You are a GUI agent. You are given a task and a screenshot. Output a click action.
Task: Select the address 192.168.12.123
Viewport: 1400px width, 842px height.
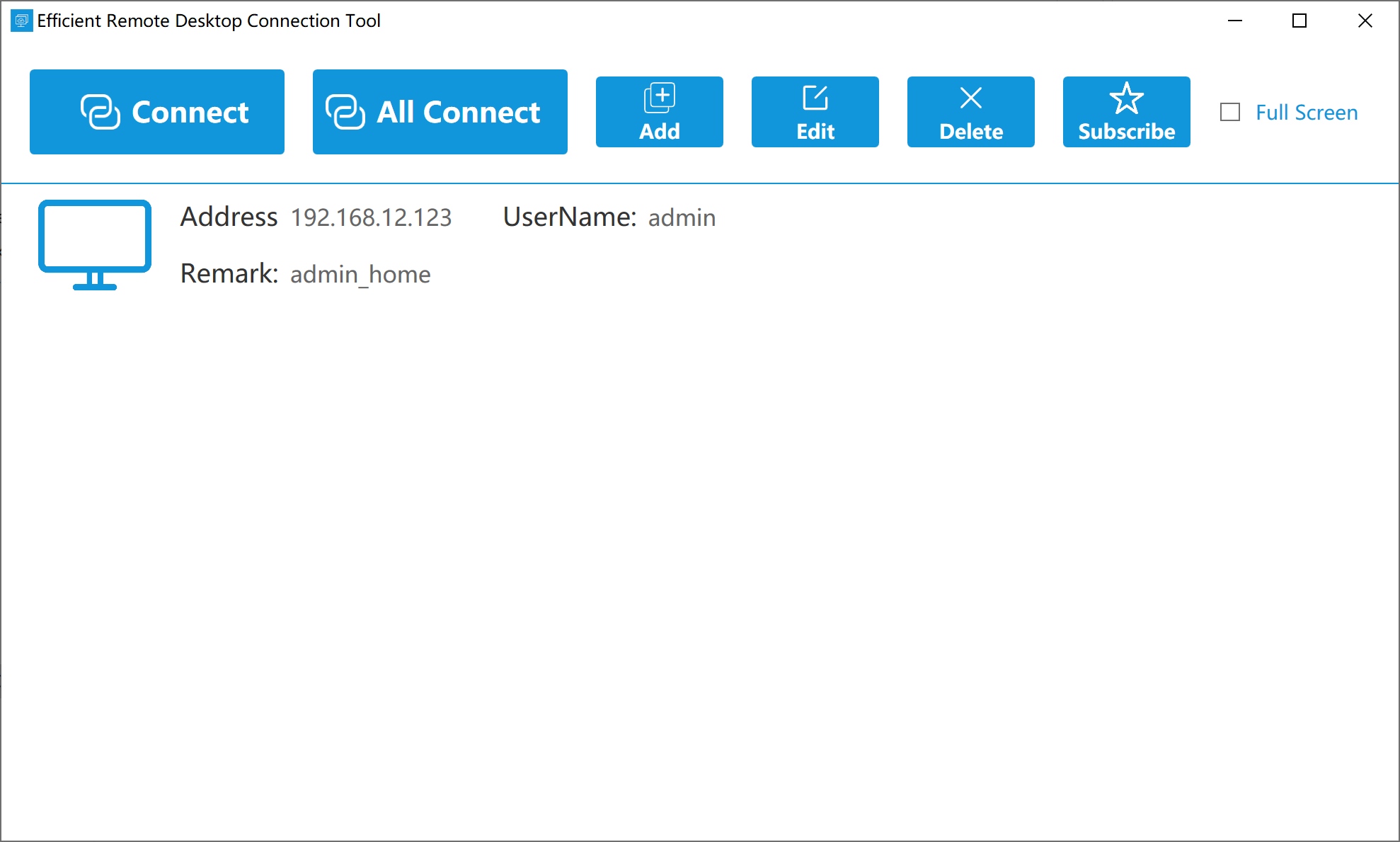point(371,217)
